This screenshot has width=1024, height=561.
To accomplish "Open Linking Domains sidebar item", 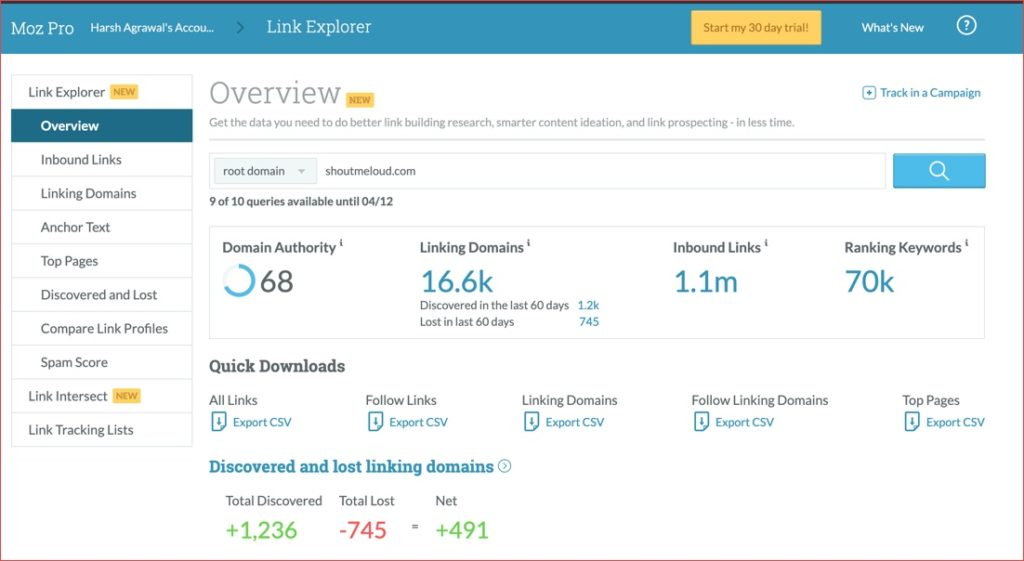I will tap(102, 193).
